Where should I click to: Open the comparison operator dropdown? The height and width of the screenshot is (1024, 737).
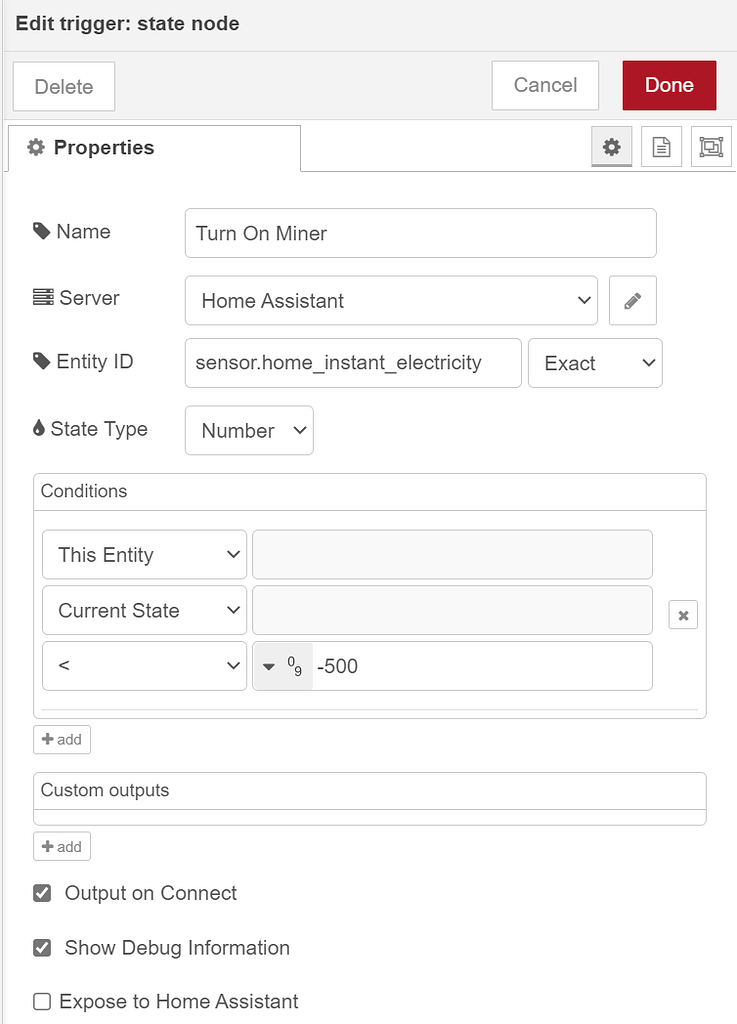click(x=144, y=666)
